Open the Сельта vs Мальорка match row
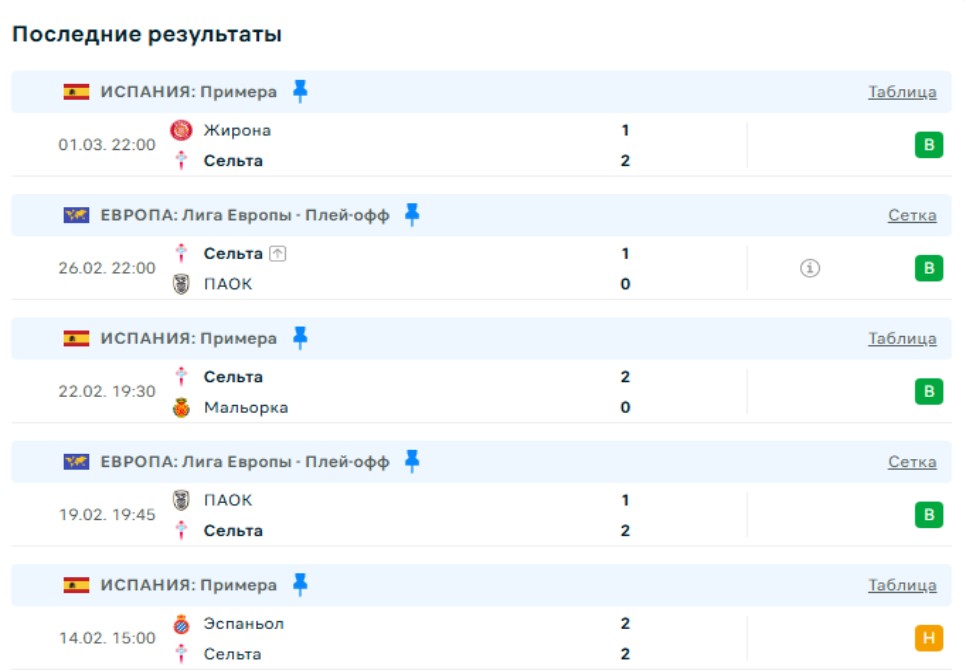This screenshot has height=670, width=966. click(400, 392)
